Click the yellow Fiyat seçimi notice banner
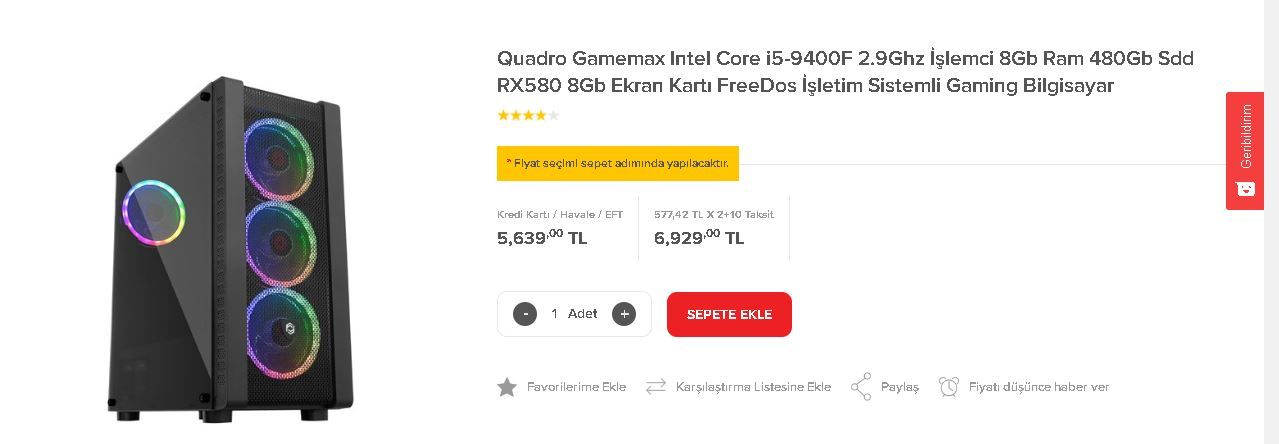This screenshot has width=1279, height=444. pos(617,163)
